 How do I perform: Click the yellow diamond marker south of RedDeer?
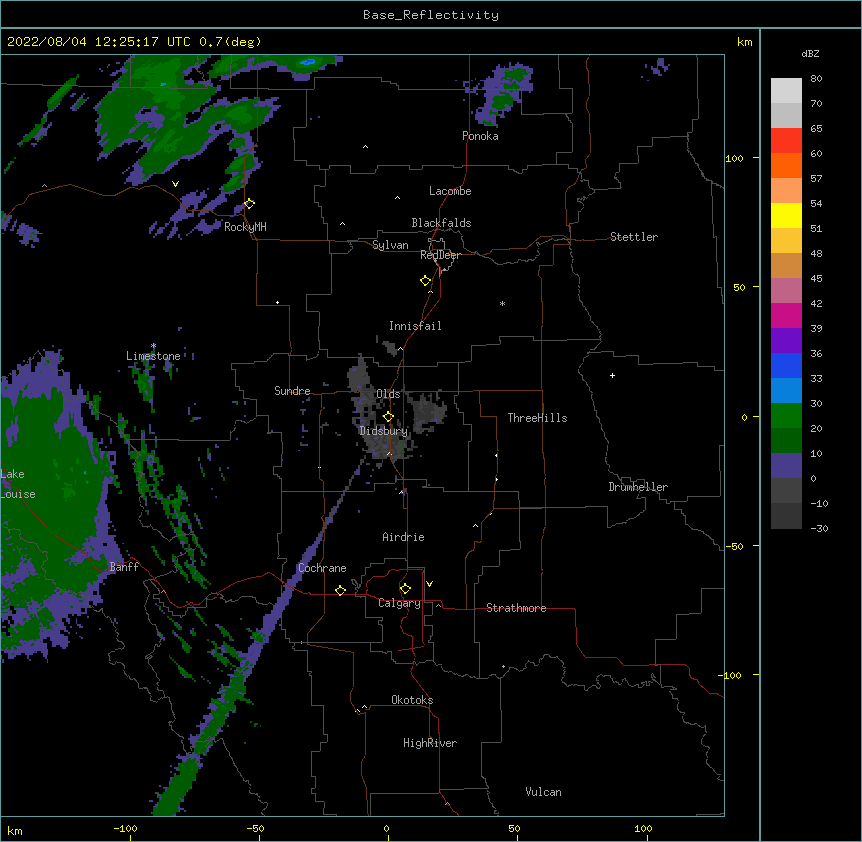426,281
